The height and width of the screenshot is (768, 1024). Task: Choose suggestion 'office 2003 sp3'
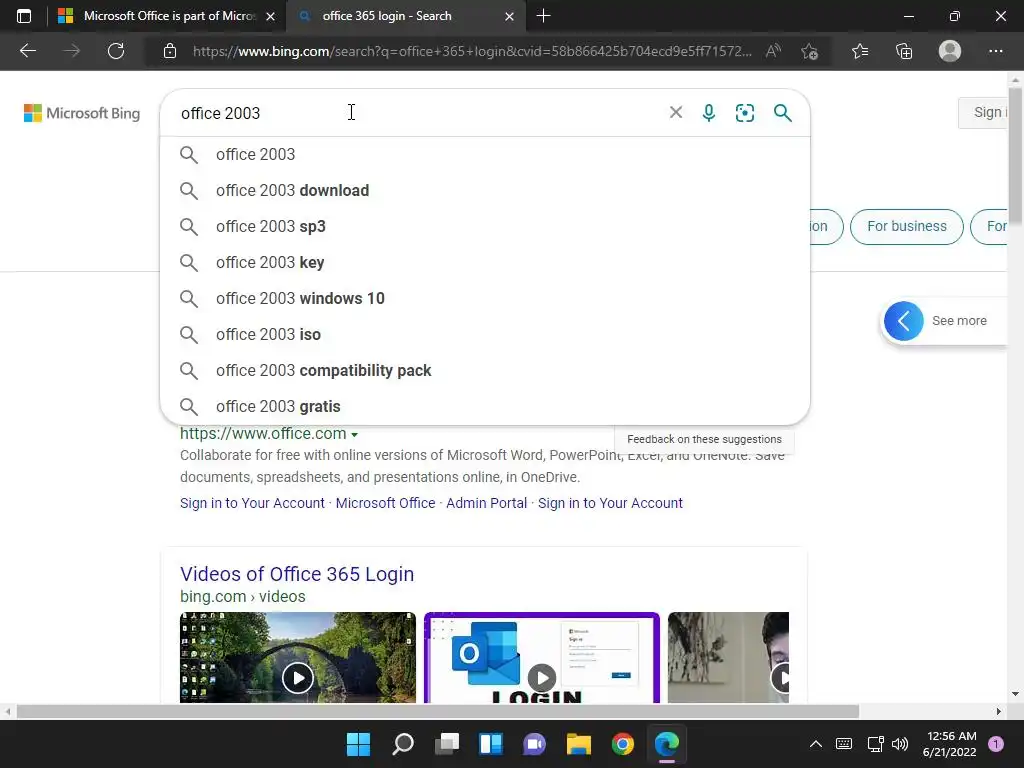coord(485,227)
